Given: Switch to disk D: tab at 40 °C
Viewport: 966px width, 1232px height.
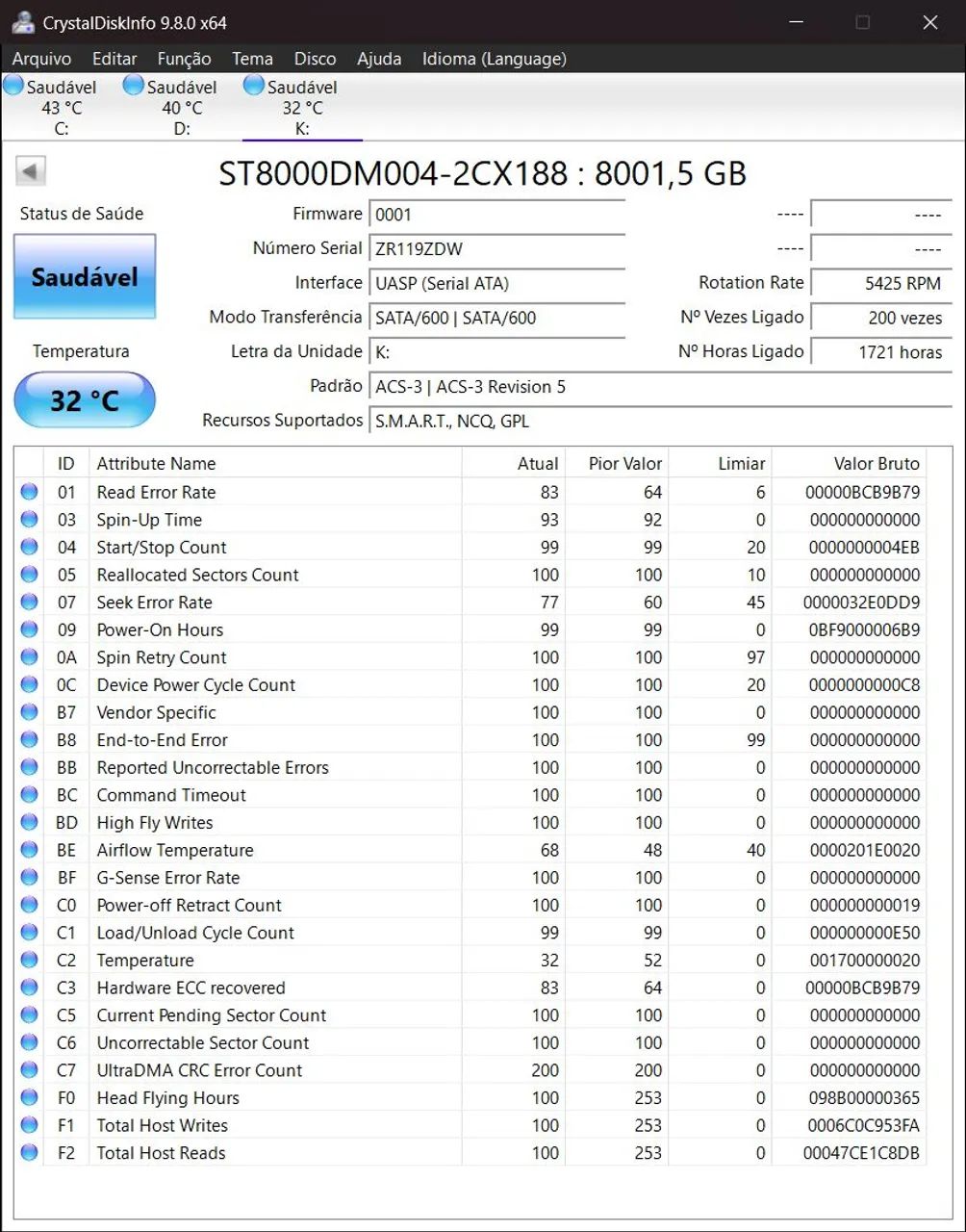Looking at the screenshot, I should [181, 107].
